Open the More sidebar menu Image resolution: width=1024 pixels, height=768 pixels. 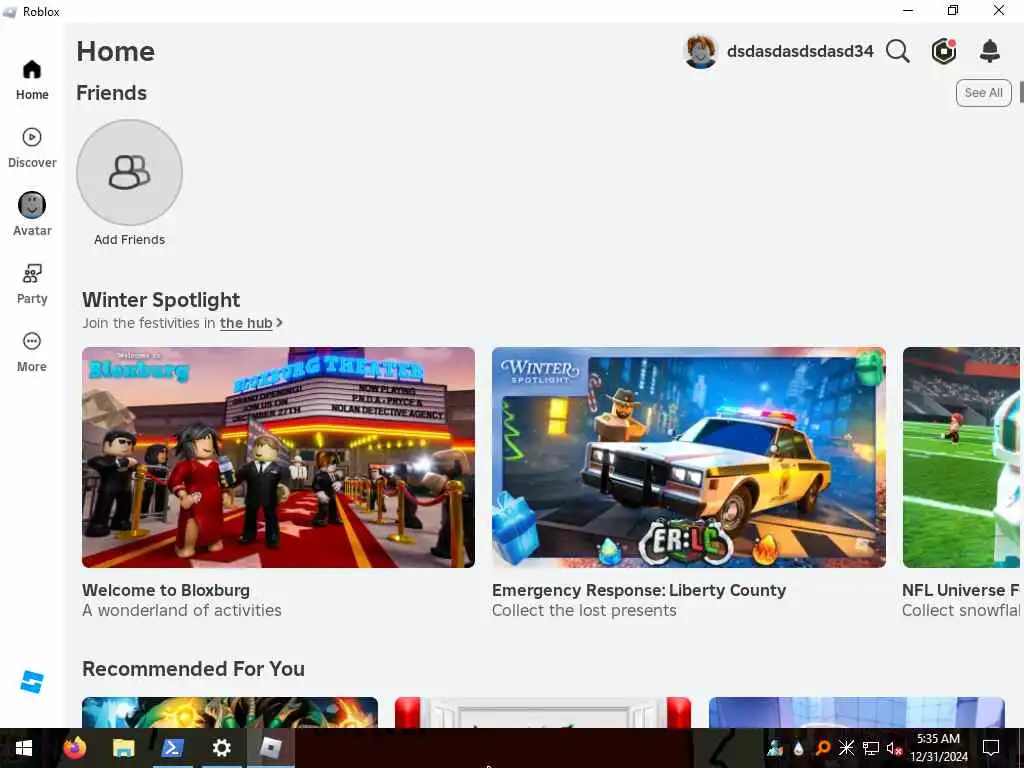[31, 353]
